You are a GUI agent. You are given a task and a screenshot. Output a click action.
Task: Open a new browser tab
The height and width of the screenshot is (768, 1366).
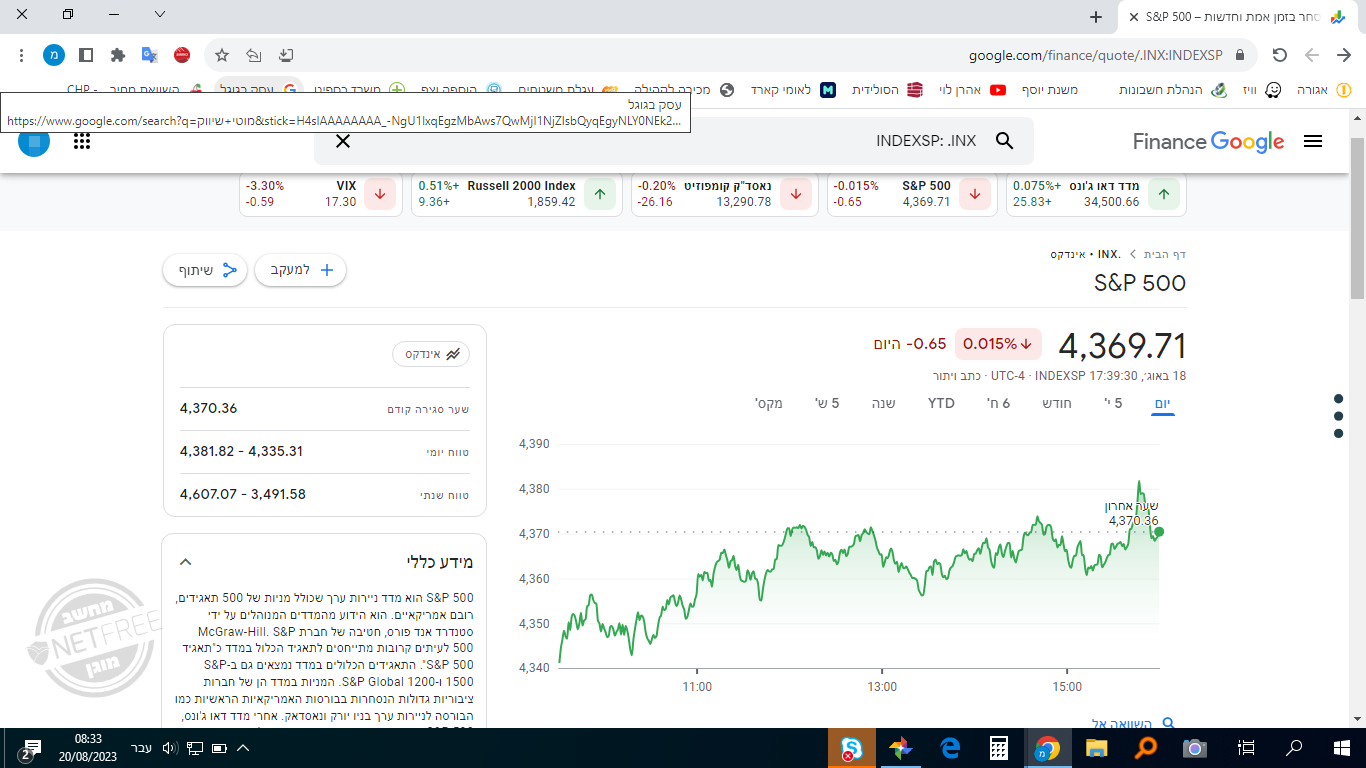point(1096,16)
